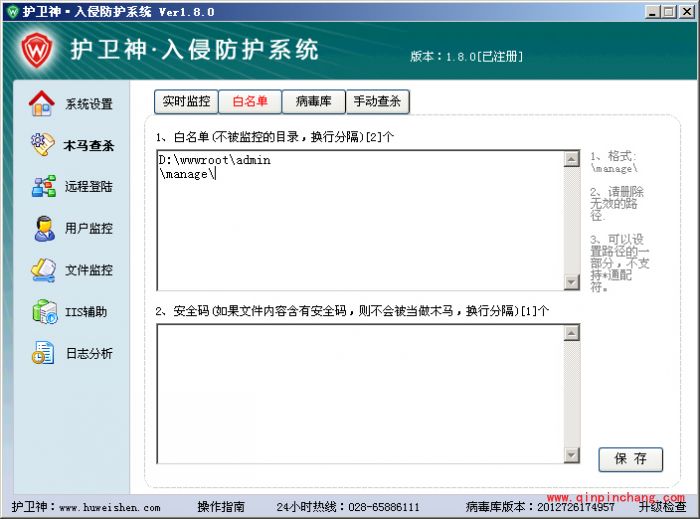Click the 系统设置 sidebar label
This screenshot has height=519, width=700.
tap(89, 104)
